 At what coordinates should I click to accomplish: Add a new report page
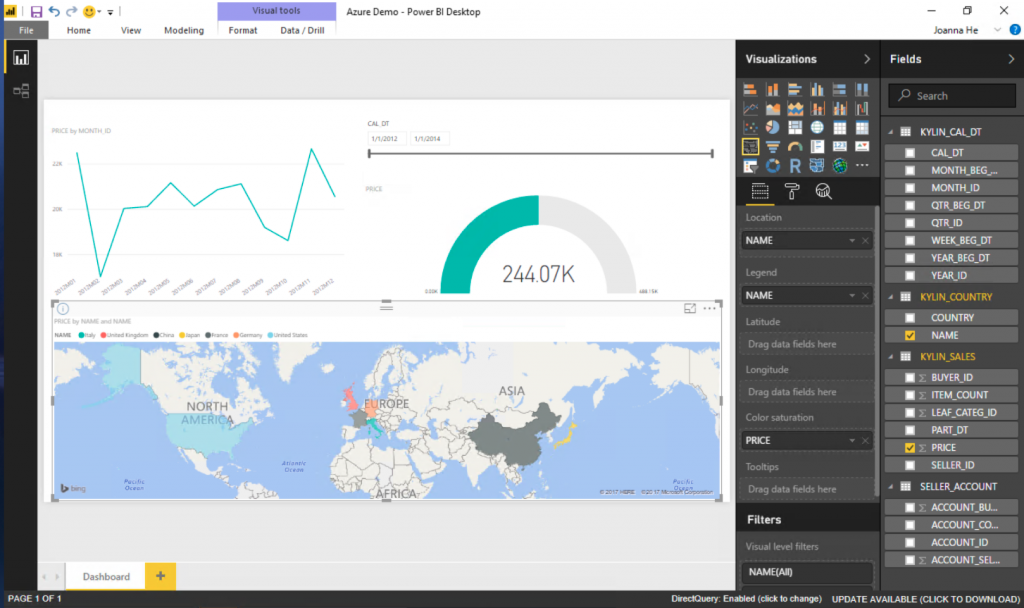coord(160,576)
